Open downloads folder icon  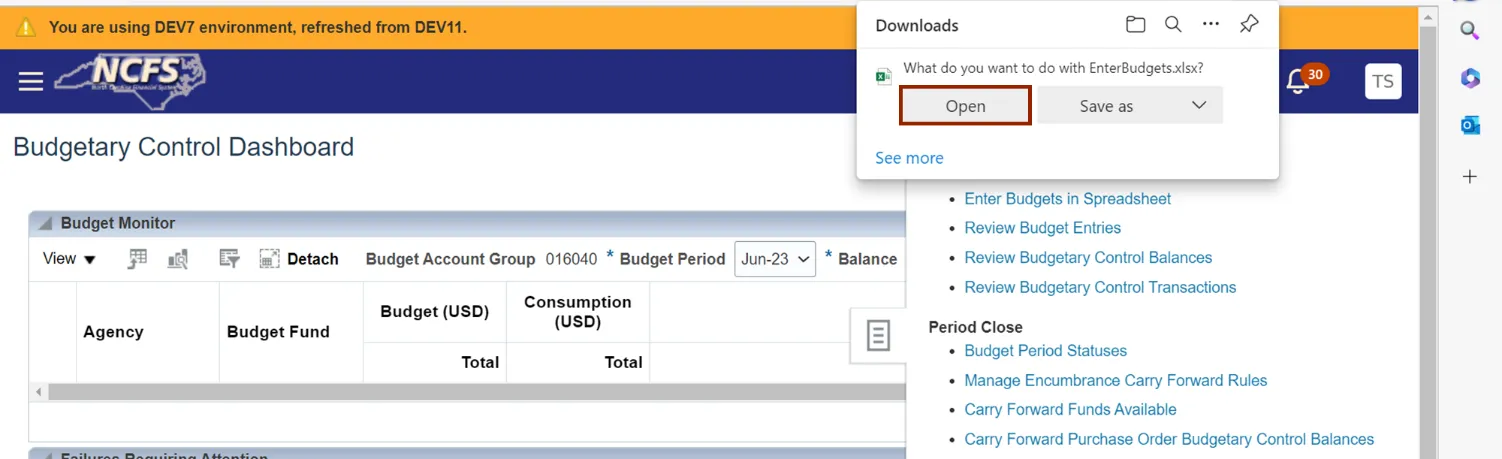click(1135, 25)
